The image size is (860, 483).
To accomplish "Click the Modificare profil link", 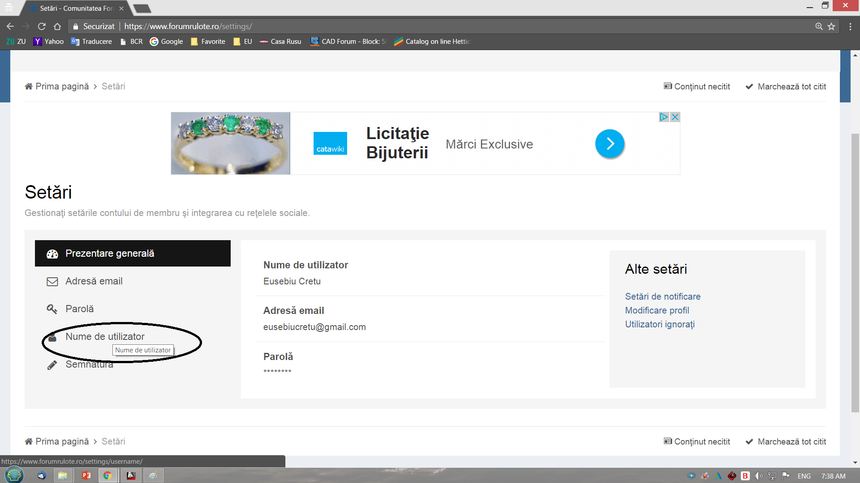I will click(x=657, y=310).
